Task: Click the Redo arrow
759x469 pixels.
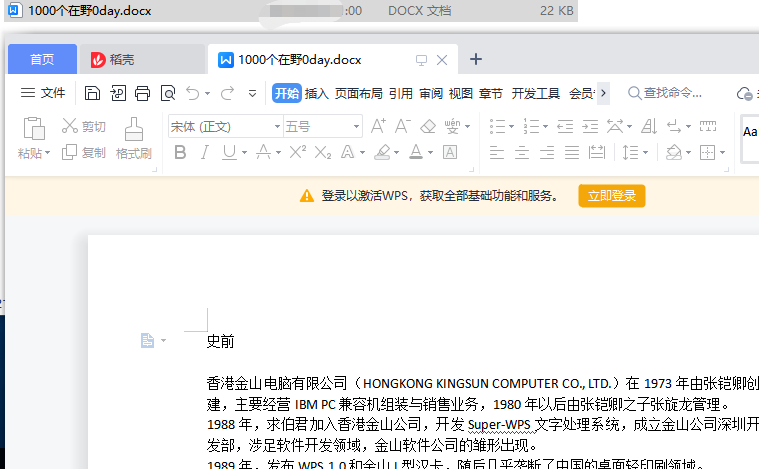Action: coord(228,93)
